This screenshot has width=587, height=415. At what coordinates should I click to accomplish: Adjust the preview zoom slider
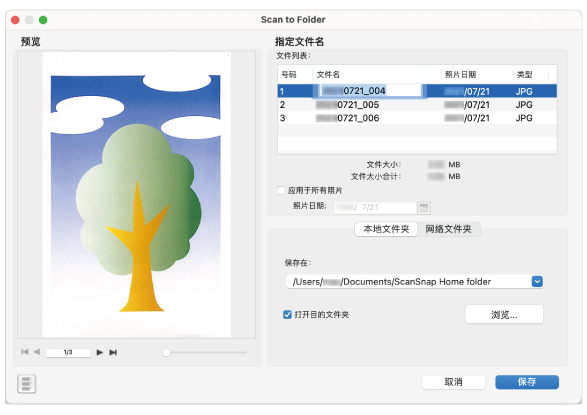(167, 353)
